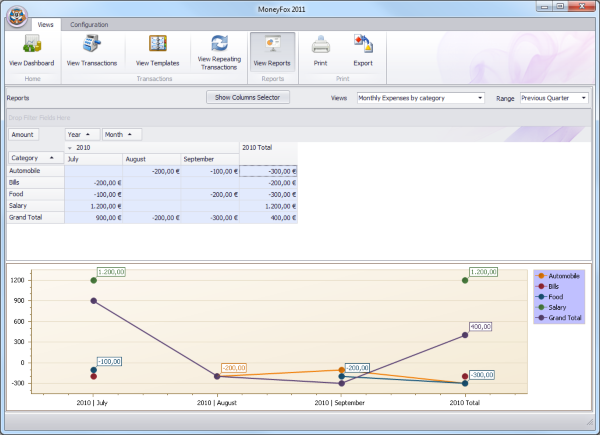Select the Bills row header
This screenshot has width=600, height=435.
click(x=36, y=182)
